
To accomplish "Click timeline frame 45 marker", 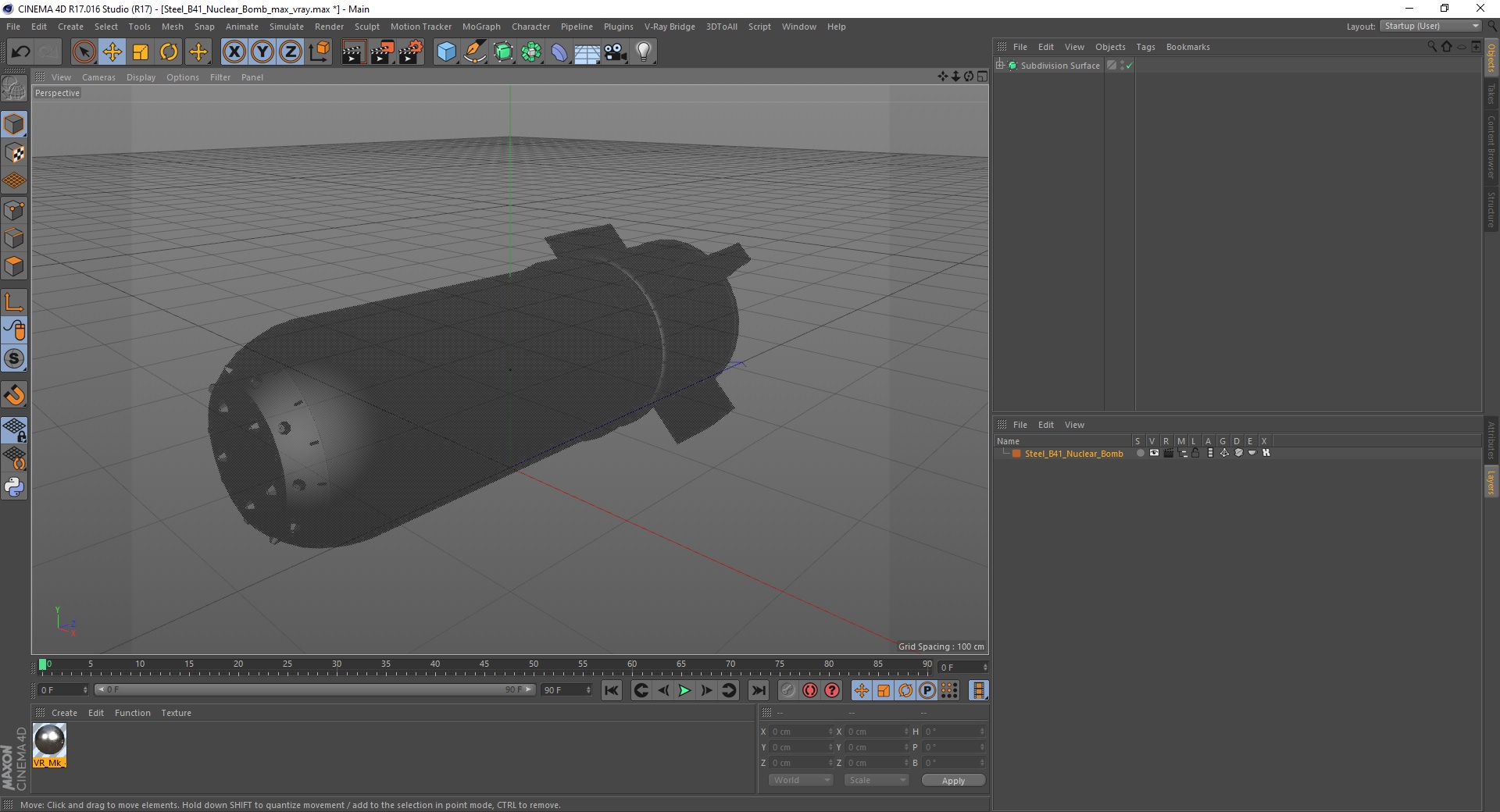I will point(484,664).
